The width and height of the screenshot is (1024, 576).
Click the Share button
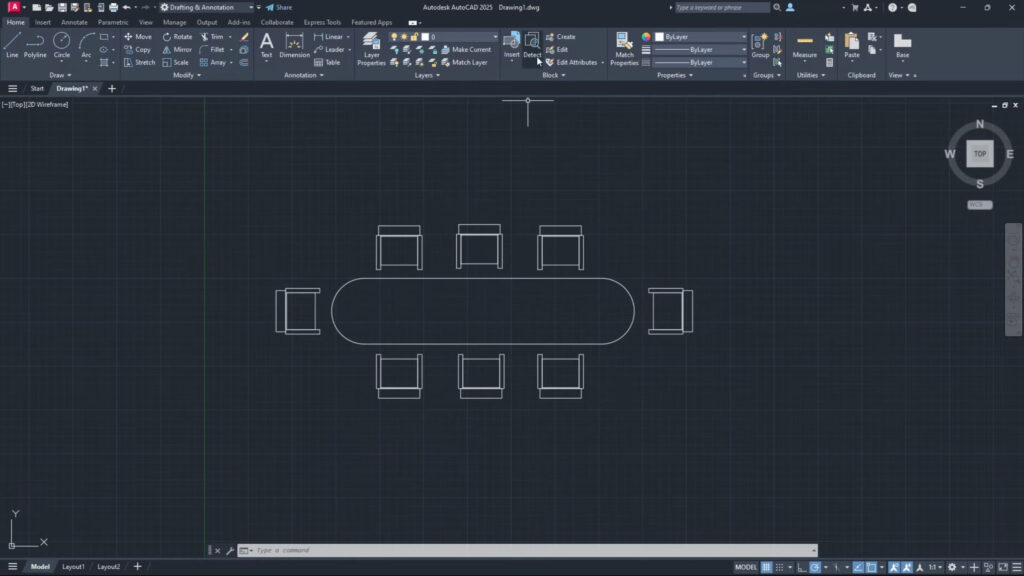(x=280, y=7)
